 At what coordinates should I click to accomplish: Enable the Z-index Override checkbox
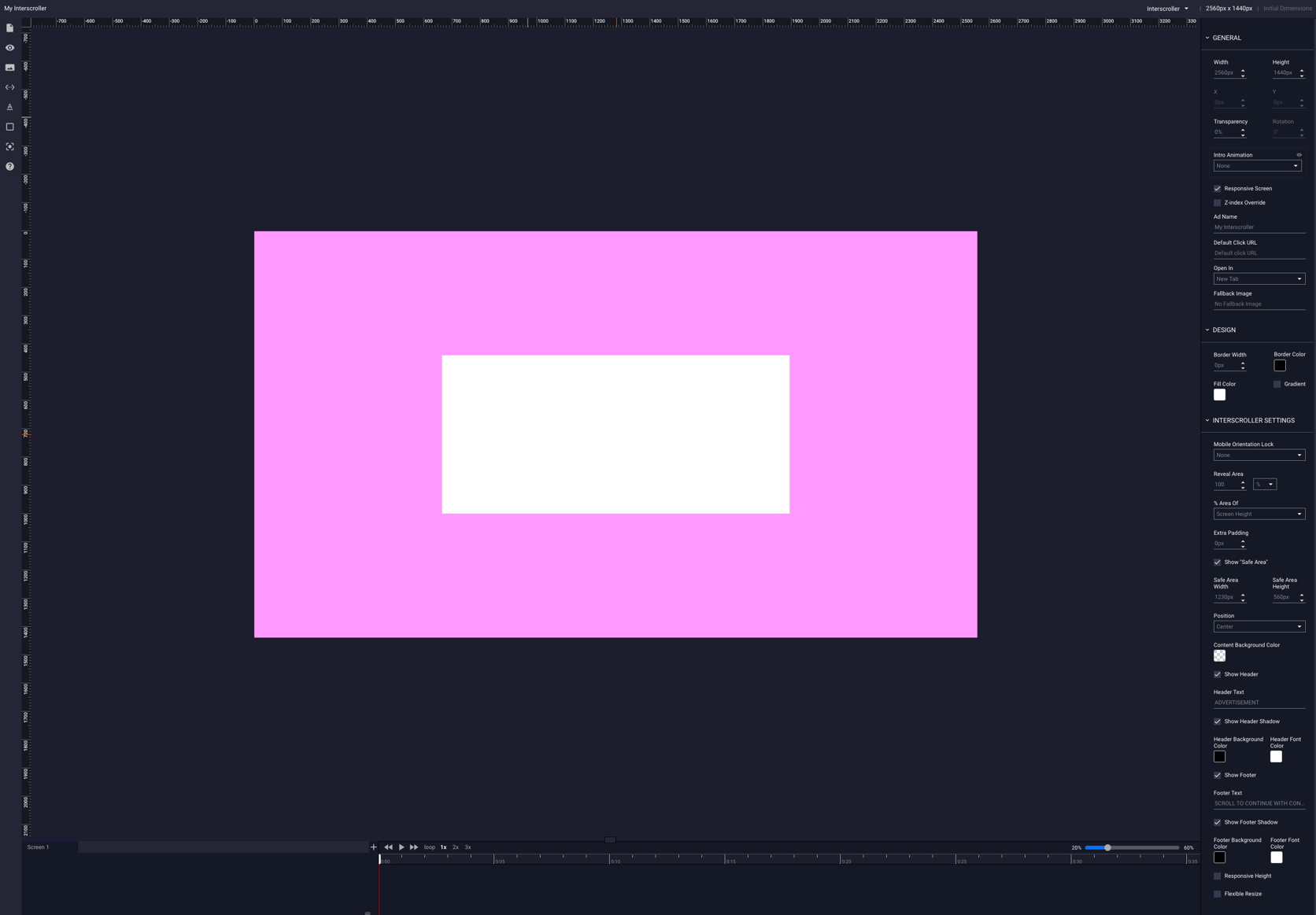click(x=1217, y=202)
